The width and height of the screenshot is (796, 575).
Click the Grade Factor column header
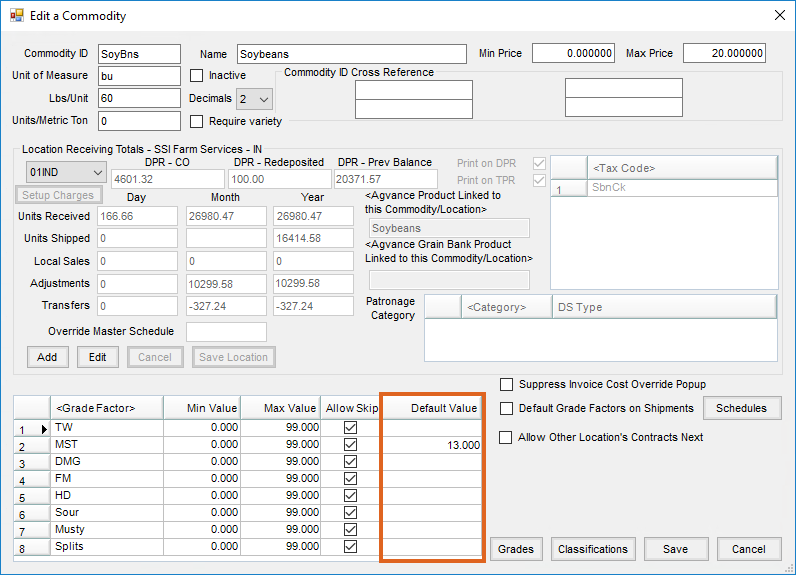(107, 408)
